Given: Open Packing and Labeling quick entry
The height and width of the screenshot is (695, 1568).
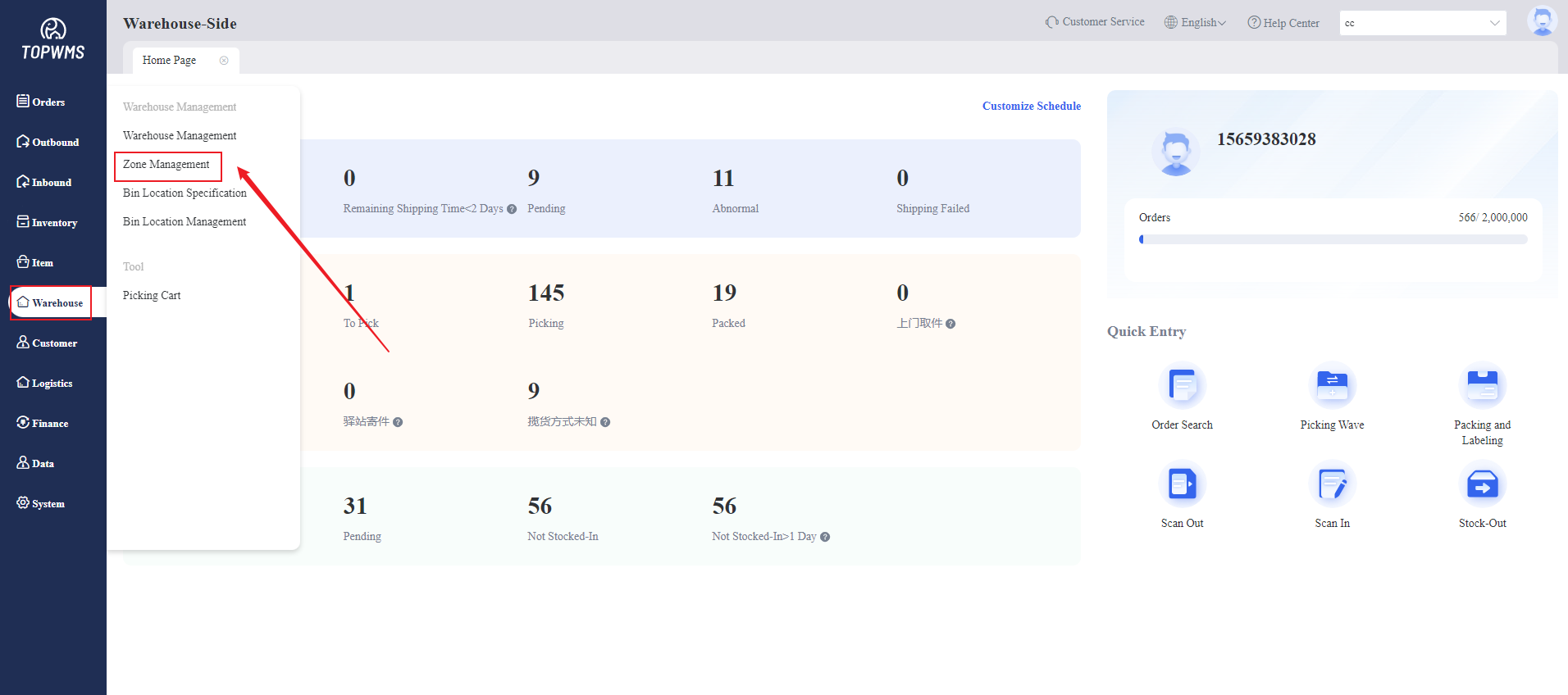Looking at the screenshot, I should [1482, 386].
